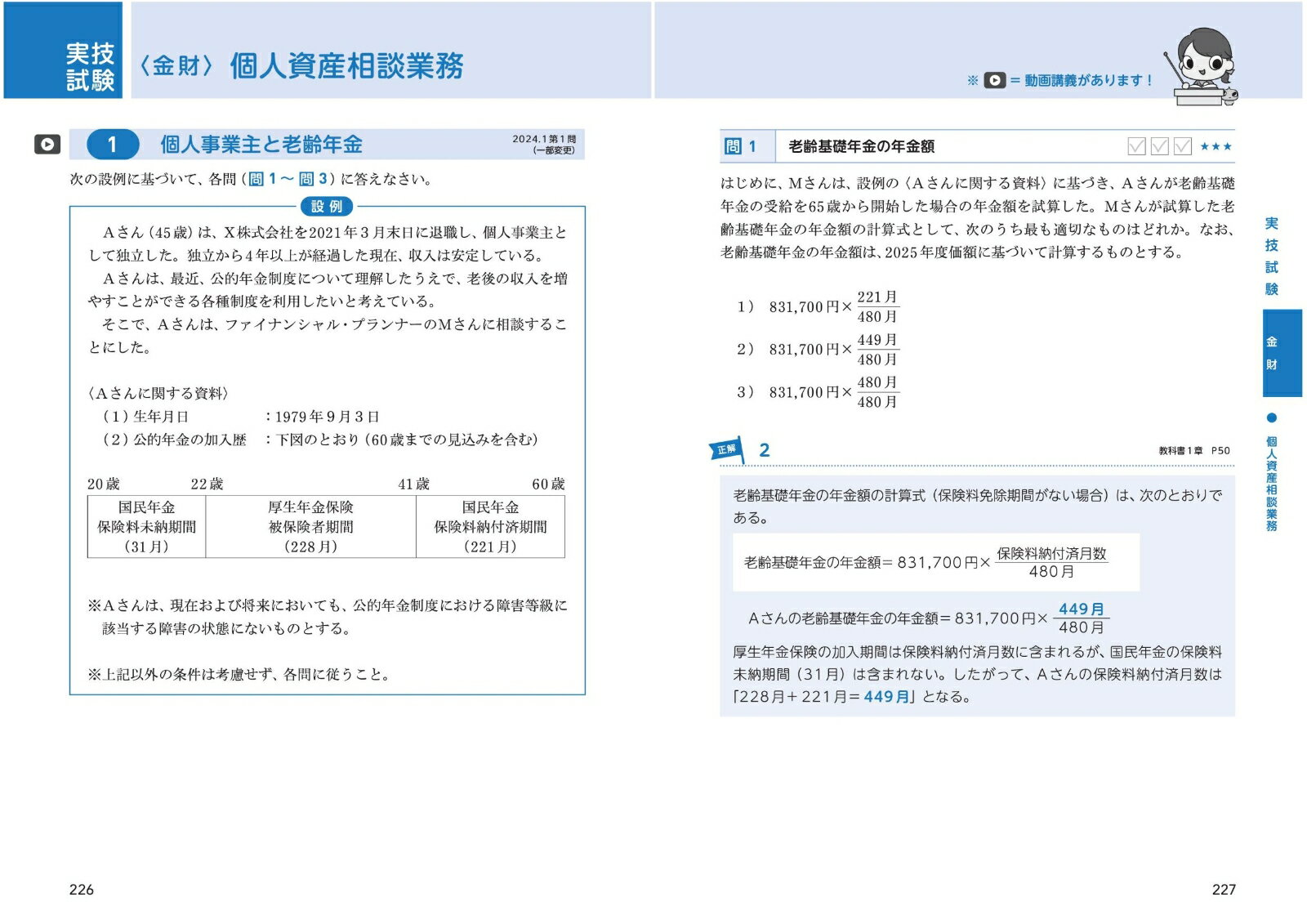Select answer option 1) 221月/480月
The image size is (1307, 924).
(x=818, y=307)
